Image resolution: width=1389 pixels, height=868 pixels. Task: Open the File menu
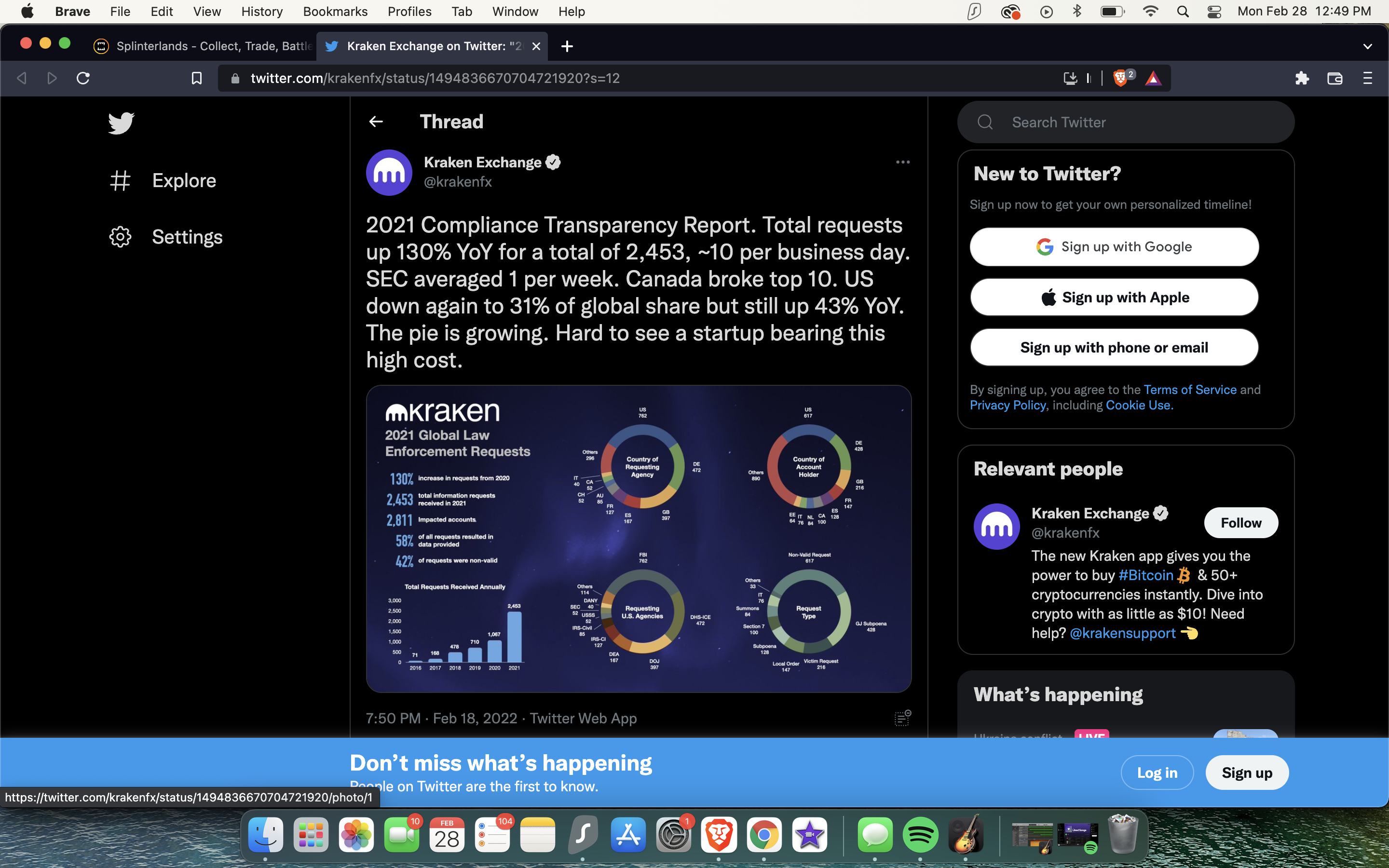pos(121,12)
